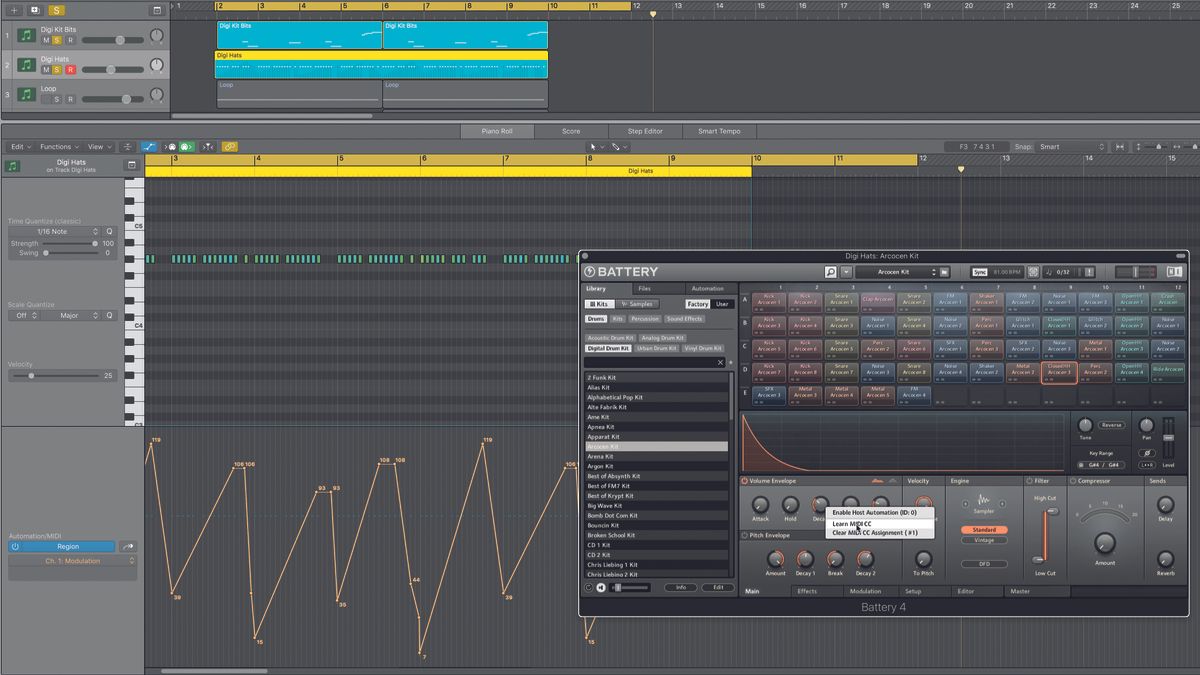The width and height of the screenshot is (1200, 675).
Task: Open Battery's search with the magnifier icon
Action: tap(831, 270)
